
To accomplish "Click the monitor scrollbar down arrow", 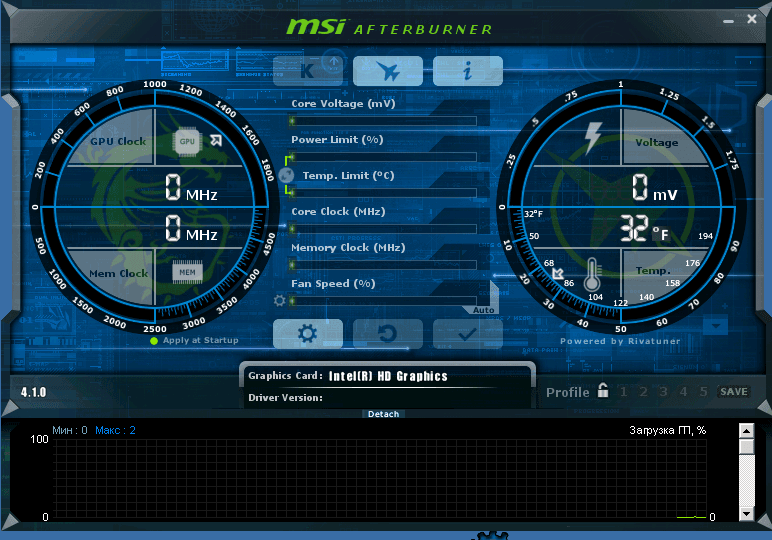I will [x=746, y=513].
